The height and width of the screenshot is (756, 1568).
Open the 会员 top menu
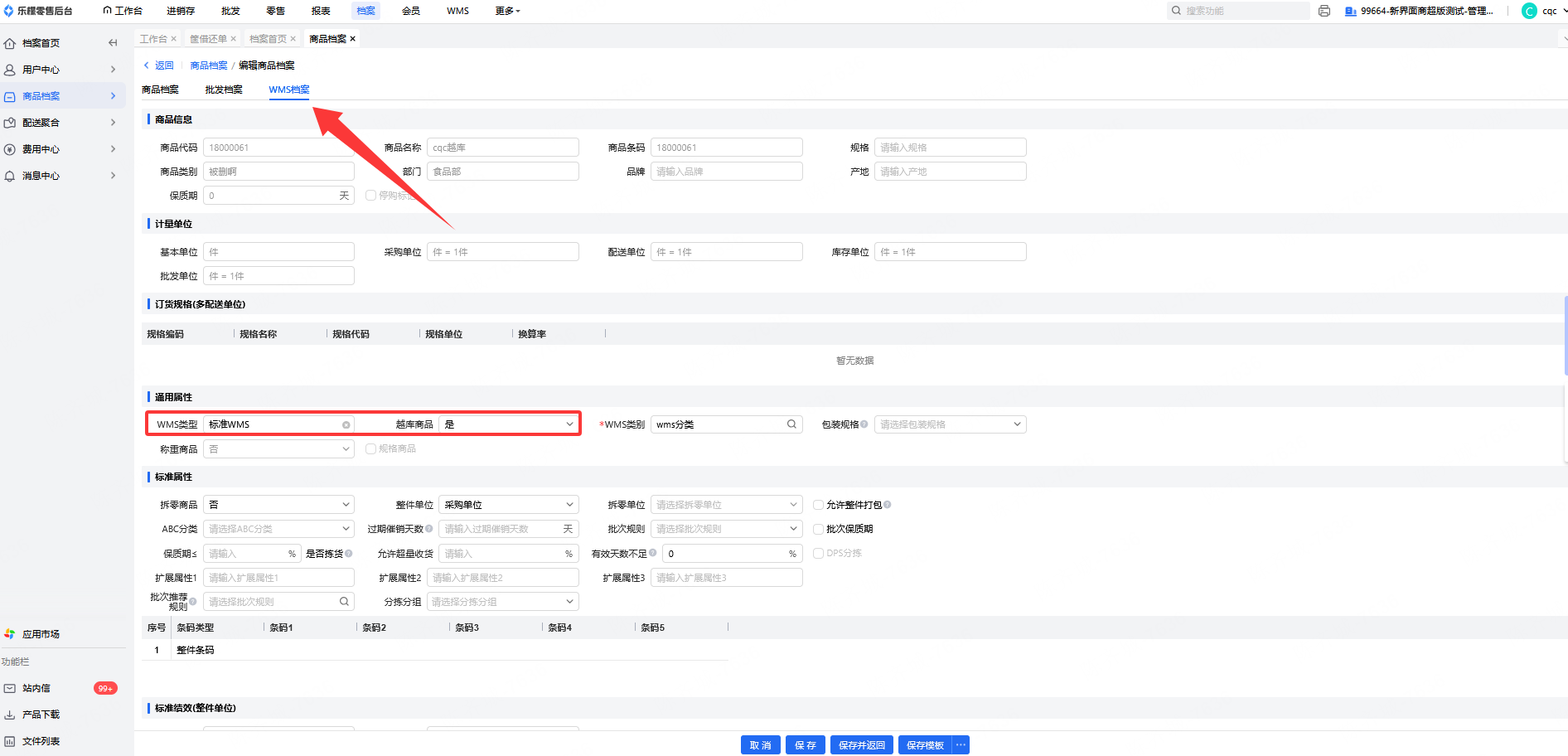coord(411,11)
